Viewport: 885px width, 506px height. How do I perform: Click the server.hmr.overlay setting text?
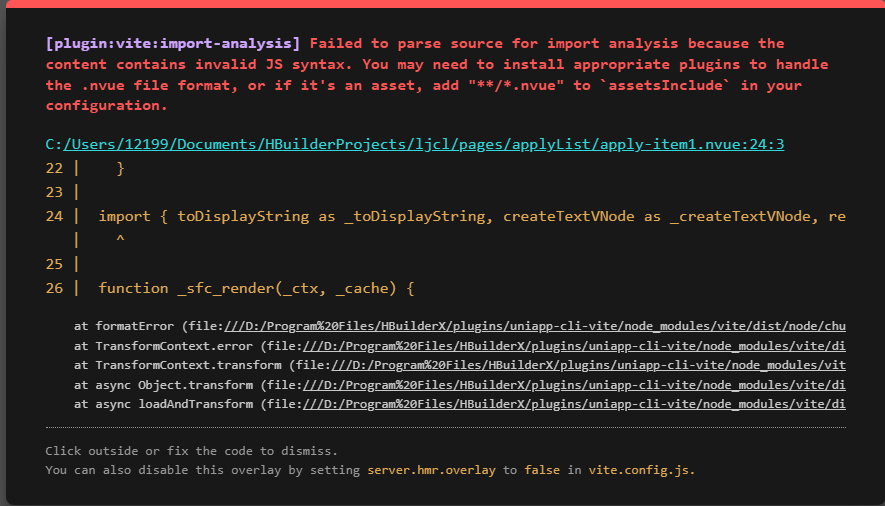coord(431,470)
